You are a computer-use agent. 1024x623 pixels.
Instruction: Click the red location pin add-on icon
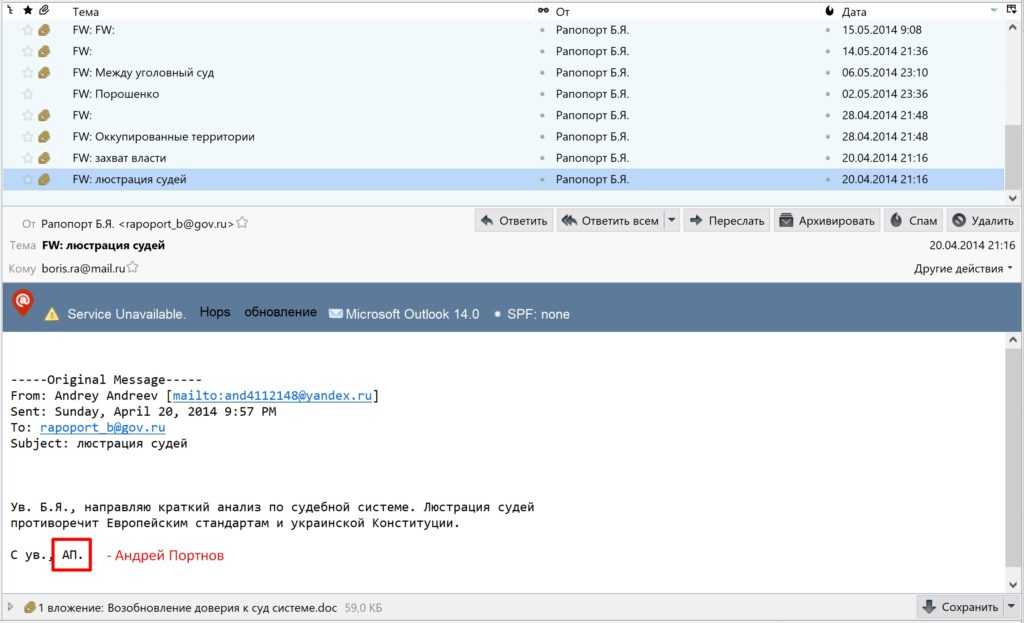pos(23,302)
